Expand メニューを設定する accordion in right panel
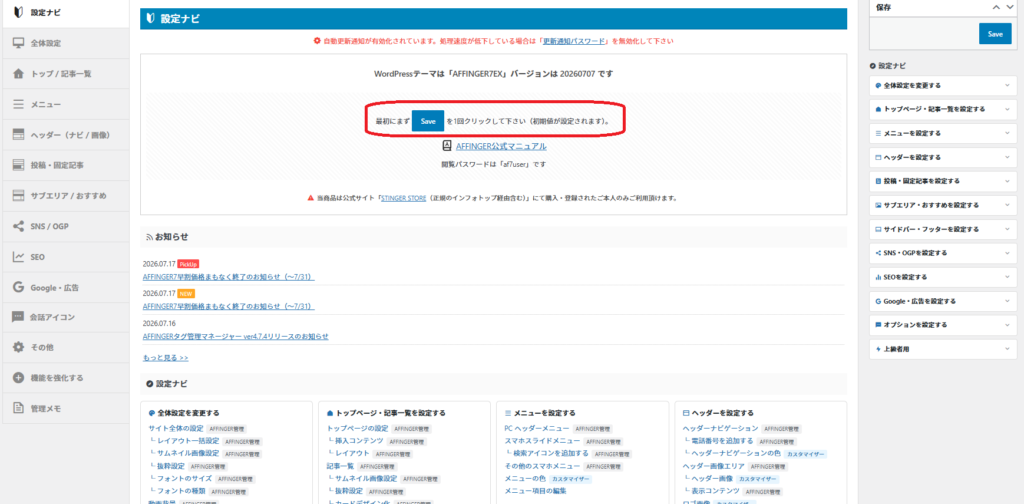 coord(943,133)
